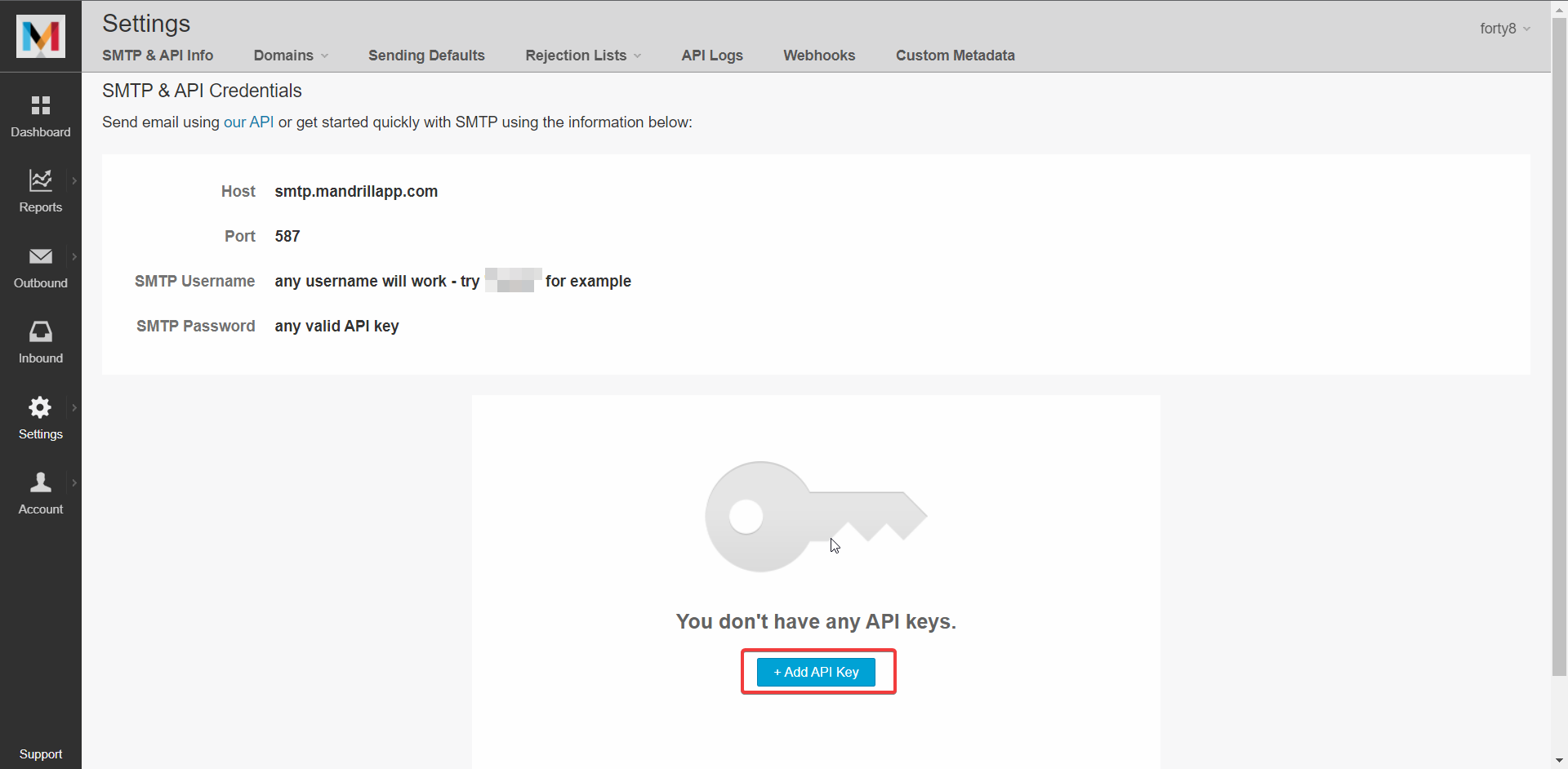Open the Dashboard grid icon
Viewport: 1568px width, 769px height.
pos(41,105)
